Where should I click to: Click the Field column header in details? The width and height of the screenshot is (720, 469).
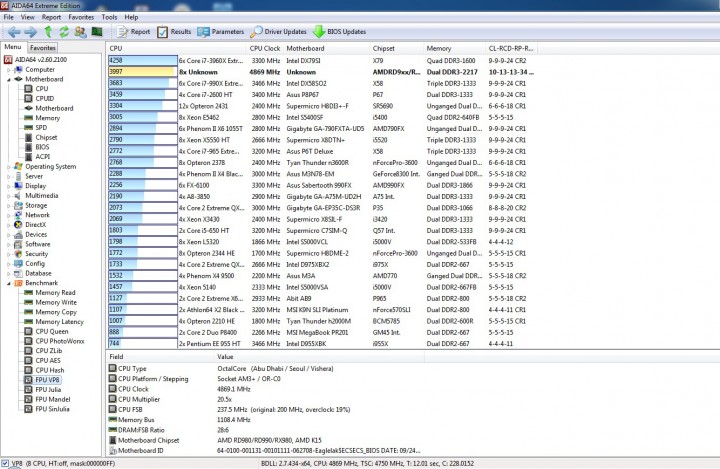pos(161,356)
